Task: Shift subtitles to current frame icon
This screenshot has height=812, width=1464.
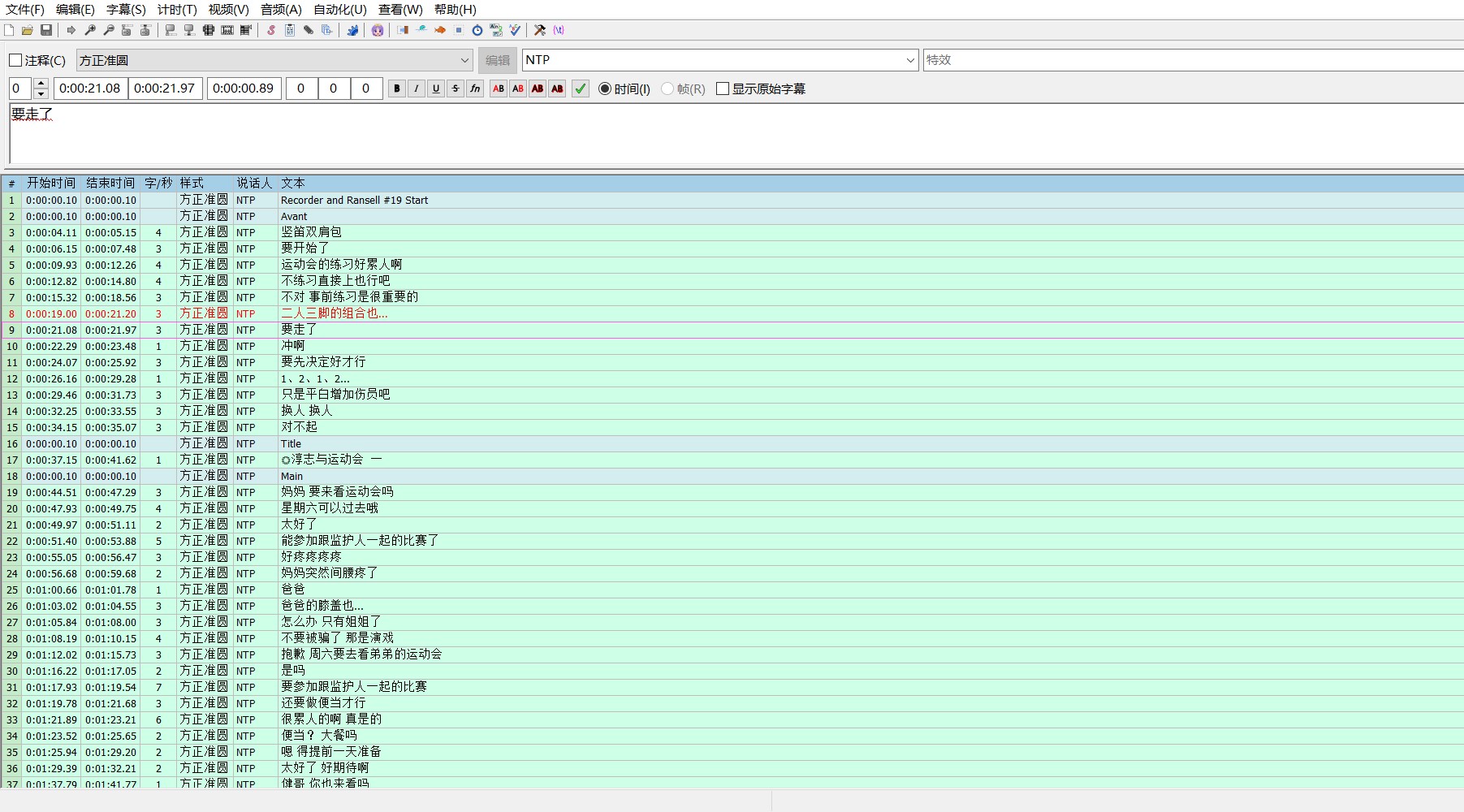Action: click(x=246, y=30)
